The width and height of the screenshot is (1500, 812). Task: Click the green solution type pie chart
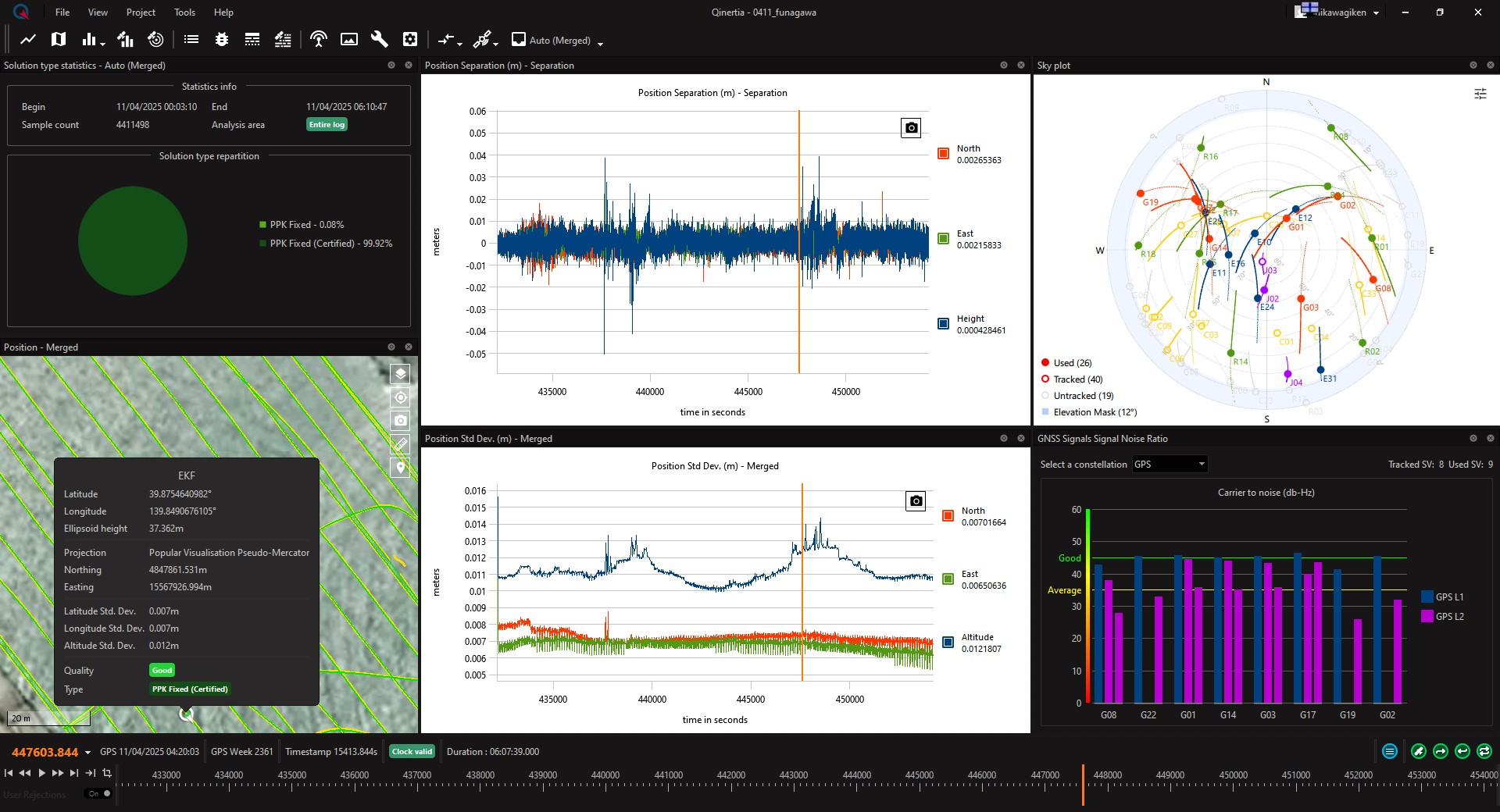tap(133, 240)
